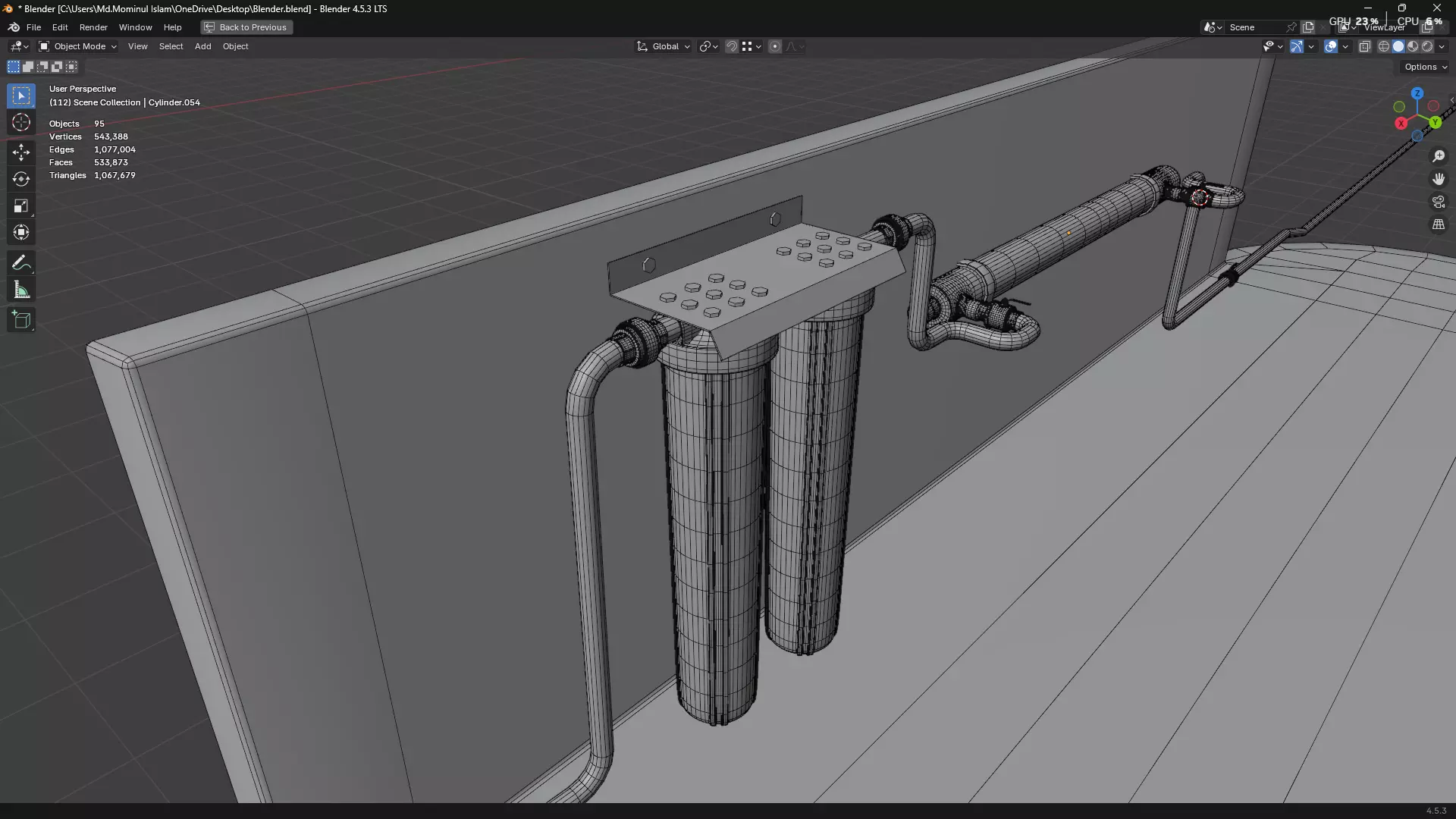1456x819 pixels.
Task: Open the Edit menu
Action: [60, 27]
